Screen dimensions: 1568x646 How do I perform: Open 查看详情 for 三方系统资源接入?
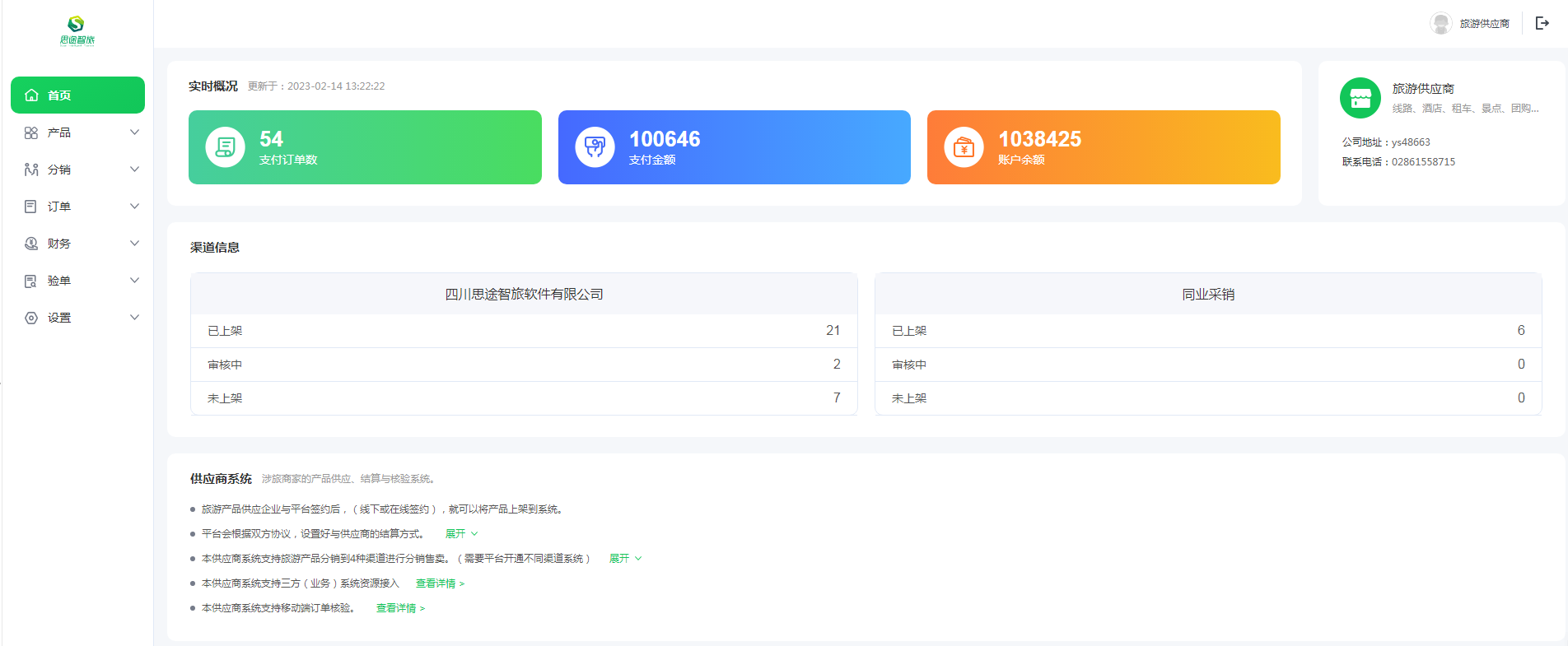coord(440,583)
